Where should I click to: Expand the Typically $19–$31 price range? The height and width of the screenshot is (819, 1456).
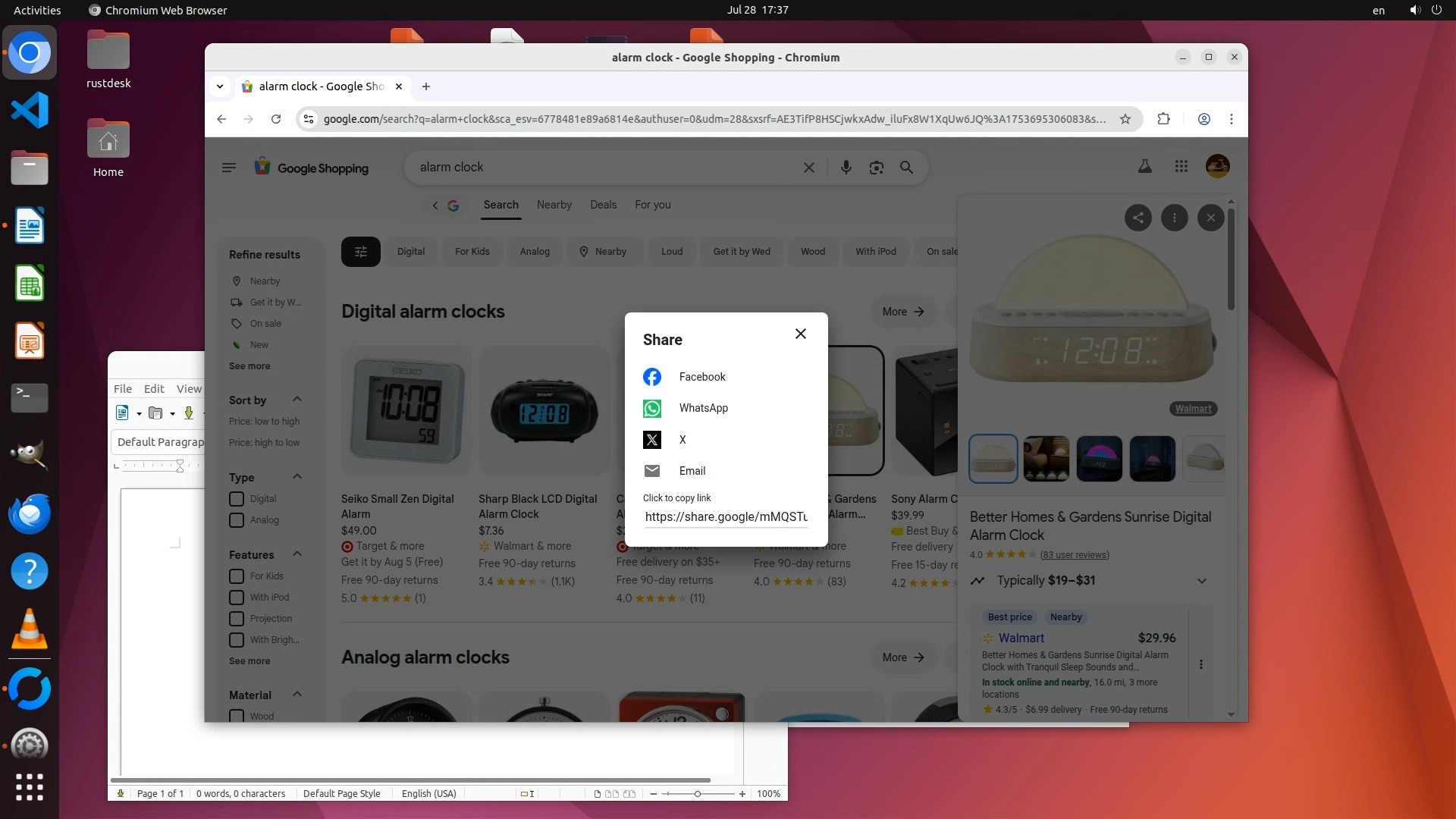pos(1201,581)
